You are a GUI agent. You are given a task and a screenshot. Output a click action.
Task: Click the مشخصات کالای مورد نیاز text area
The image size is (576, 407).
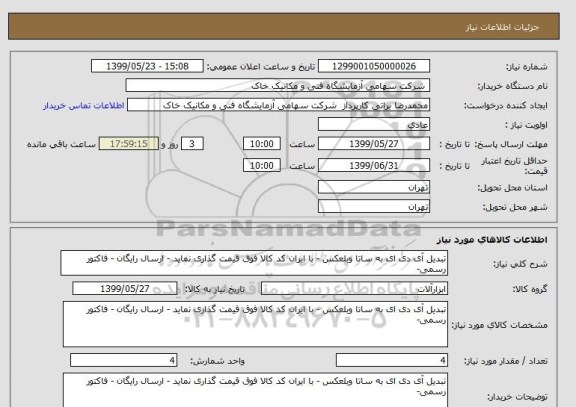[x=255, y=324]
